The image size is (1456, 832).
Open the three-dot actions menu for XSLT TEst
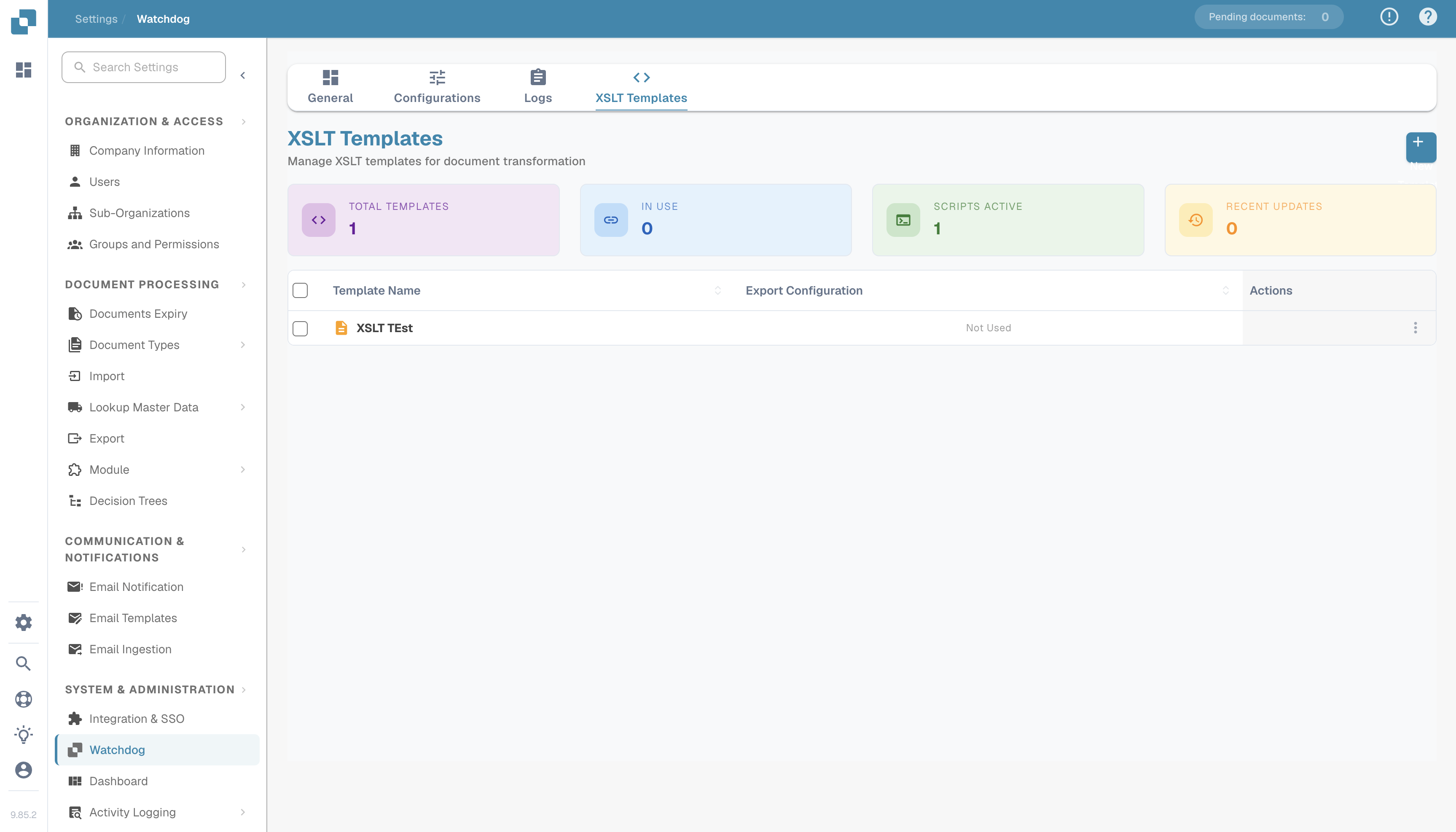point(1415,327)
